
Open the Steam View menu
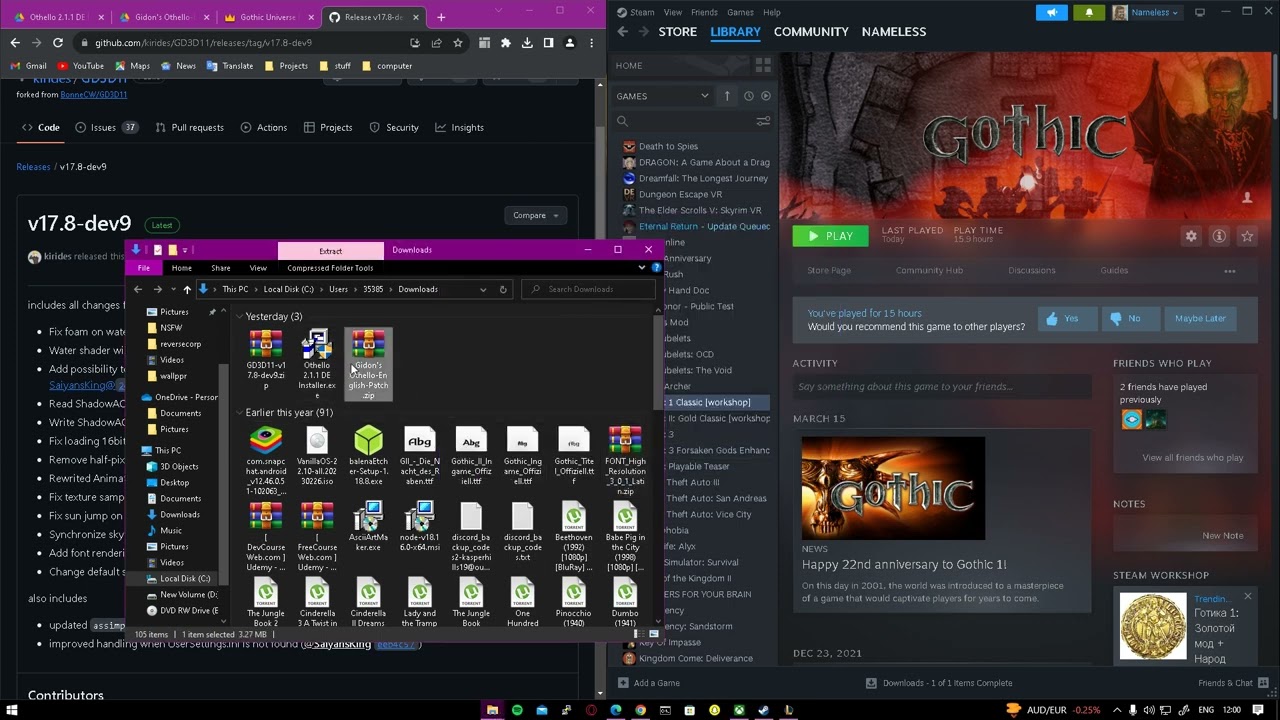(x=673, y=12)
